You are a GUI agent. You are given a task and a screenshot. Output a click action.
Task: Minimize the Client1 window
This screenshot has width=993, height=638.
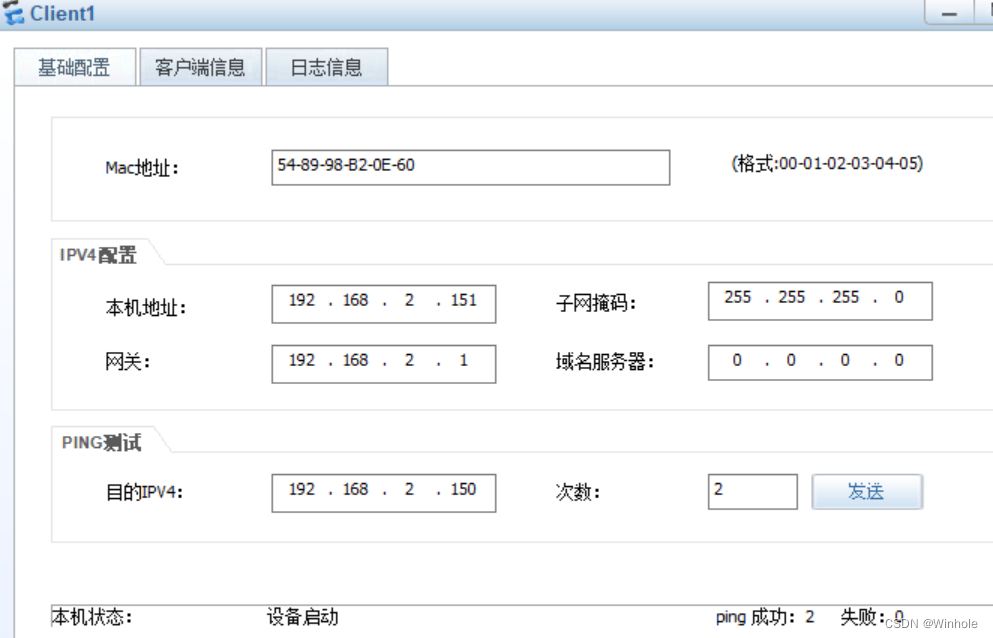(x=947, y=14)
